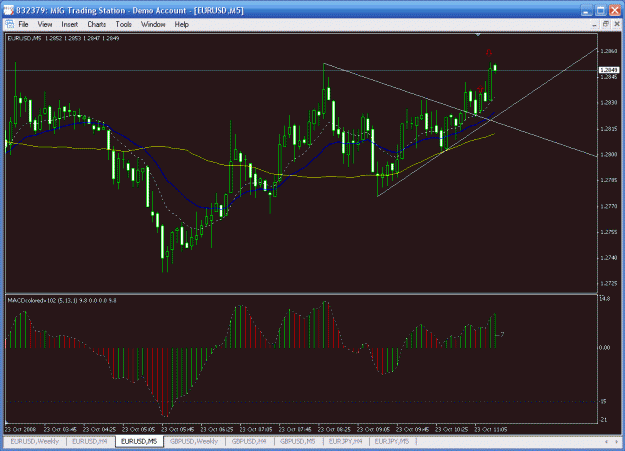Close the MIG Trading Station window

point(615,11)
